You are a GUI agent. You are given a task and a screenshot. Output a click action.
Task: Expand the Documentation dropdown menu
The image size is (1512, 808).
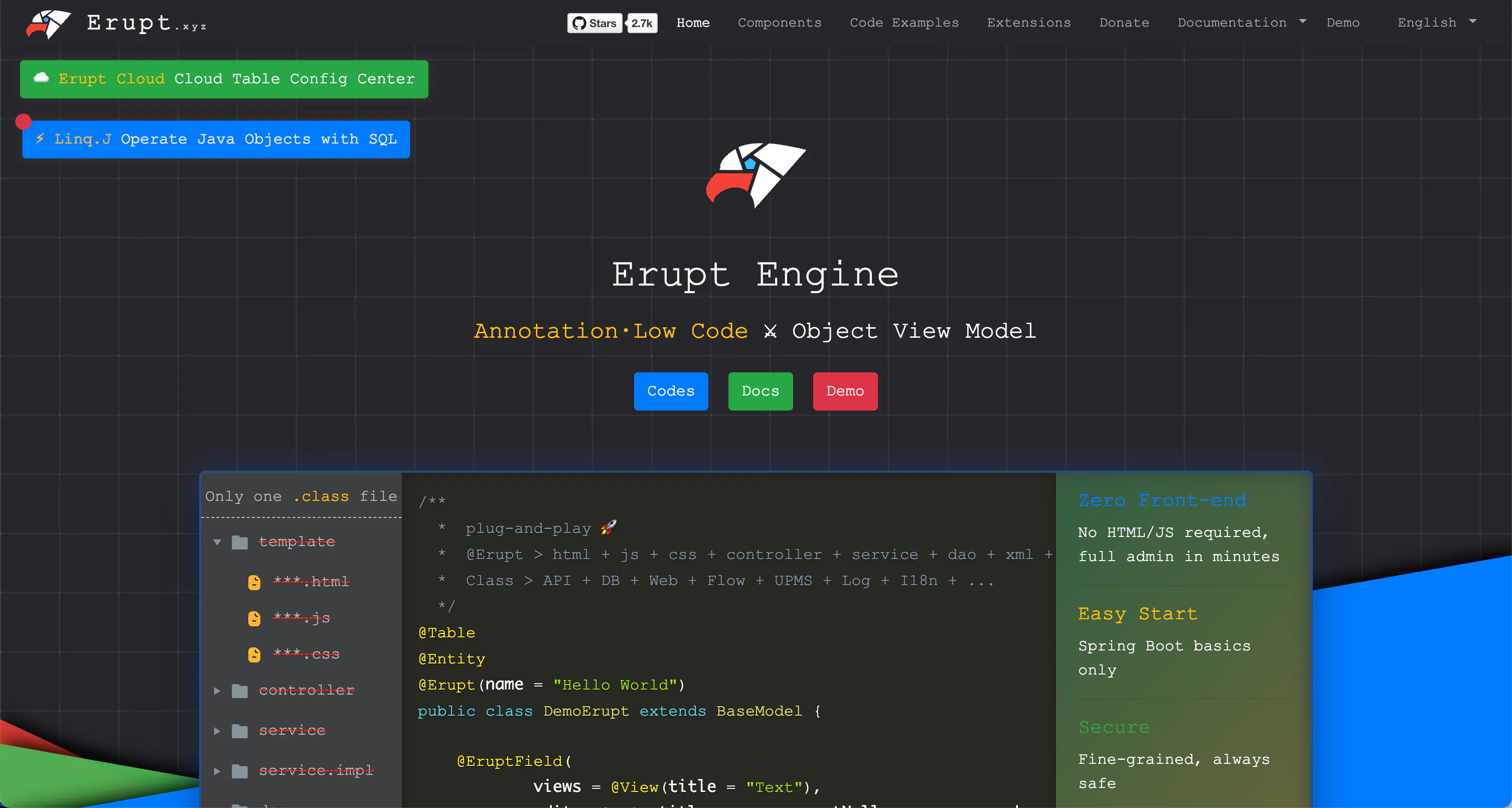point(1242,23)
